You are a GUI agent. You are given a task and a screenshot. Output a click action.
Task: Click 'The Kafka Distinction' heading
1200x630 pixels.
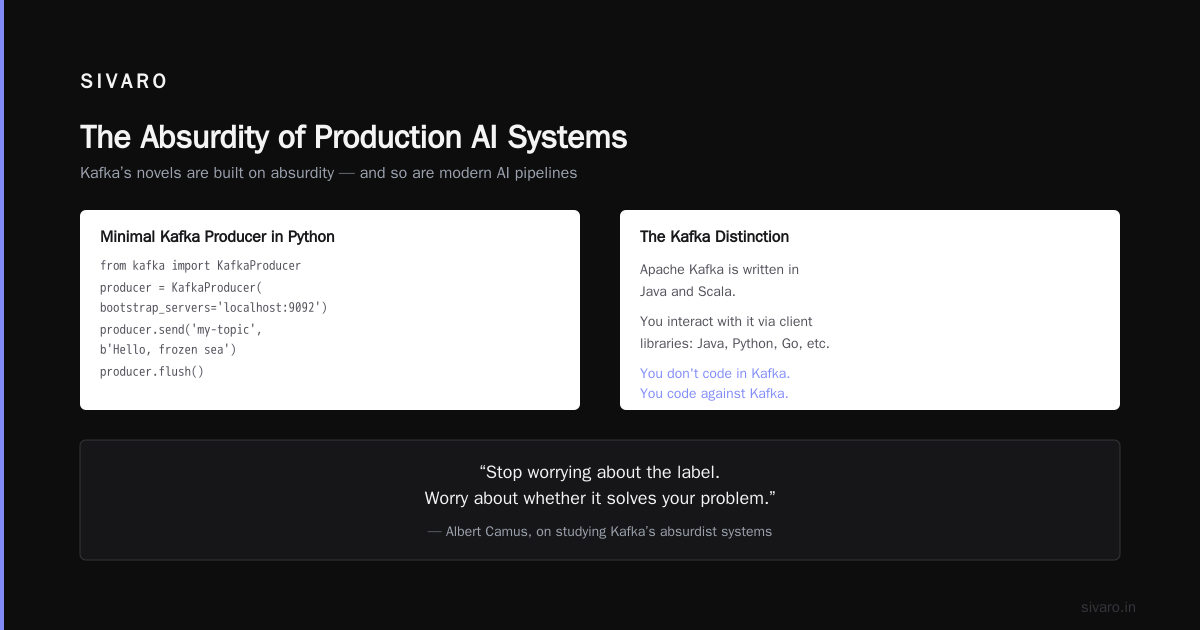(714, 237)
